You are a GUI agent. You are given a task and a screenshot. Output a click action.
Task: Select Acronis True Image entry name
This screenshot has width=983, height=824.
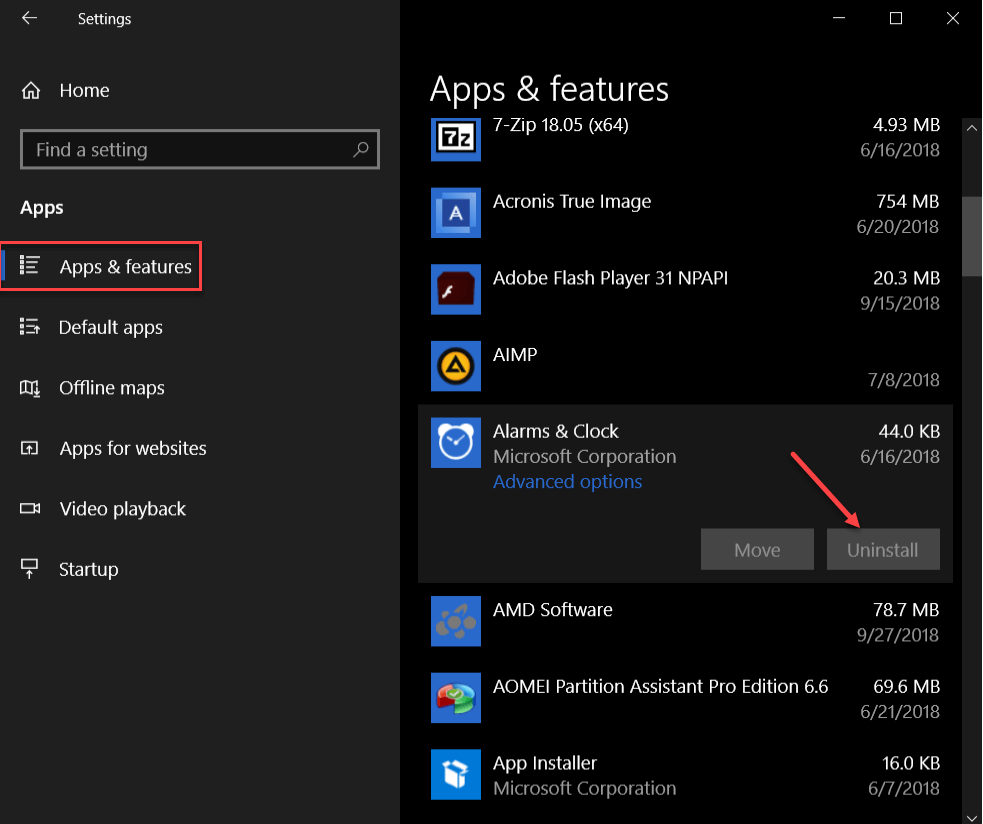click(x=572, y=201)
